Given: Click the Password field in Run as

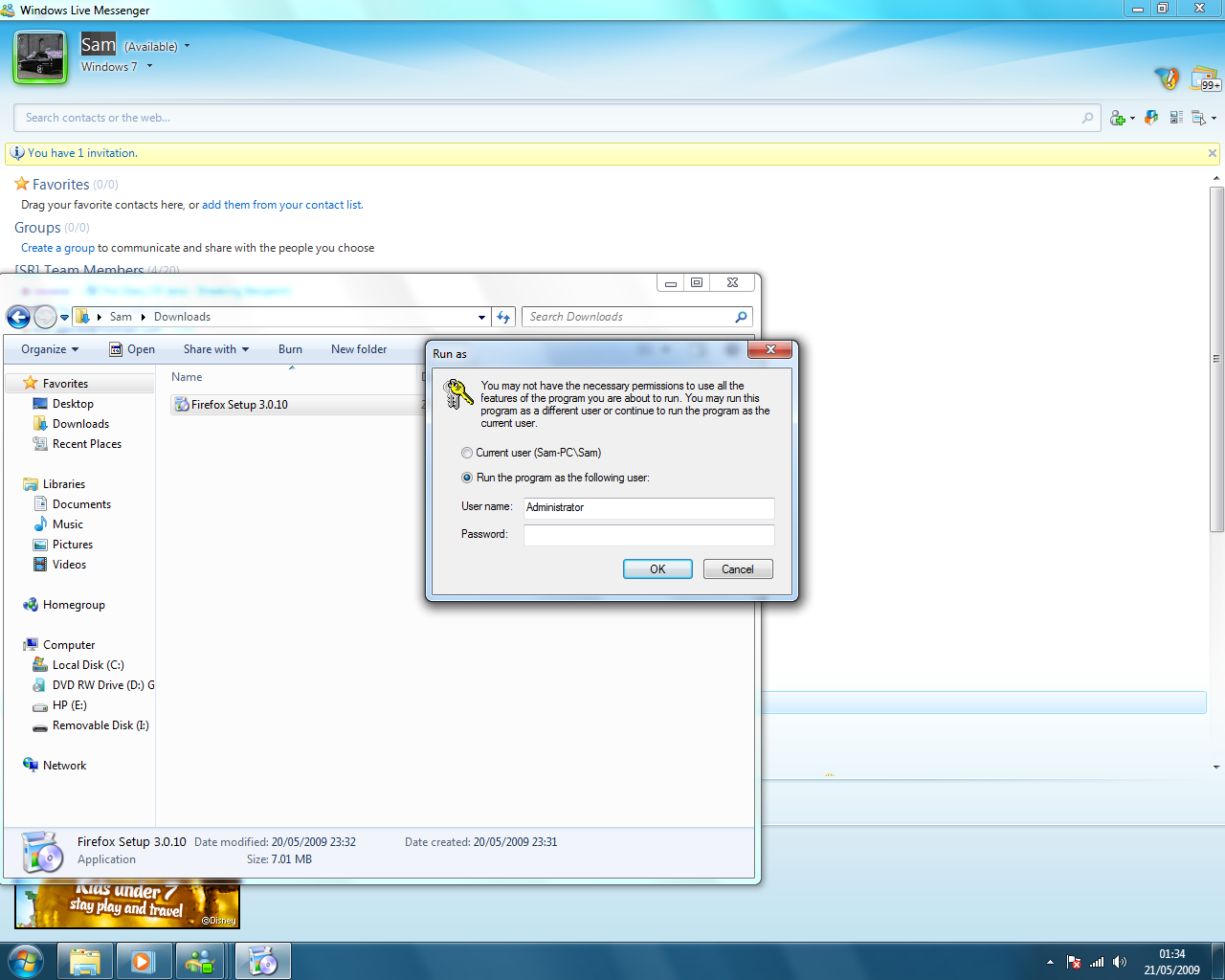Looking at the screenshot, I should (x=649, y=535).
